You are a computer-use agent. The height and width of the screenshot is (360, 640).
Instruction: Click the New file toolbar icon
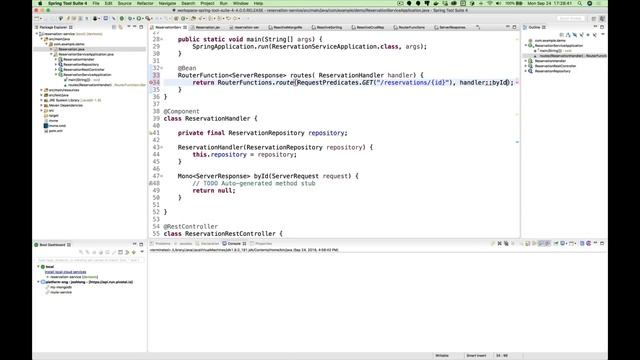(x=37, y=18)
